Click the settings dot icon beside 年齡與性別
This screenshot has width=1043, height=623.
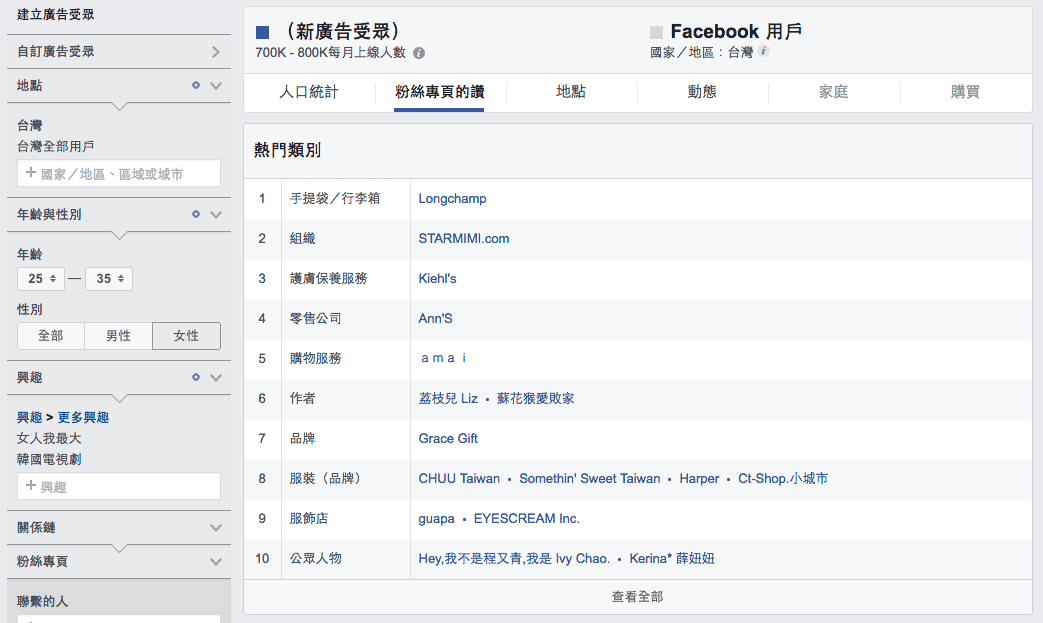point(196,214)
